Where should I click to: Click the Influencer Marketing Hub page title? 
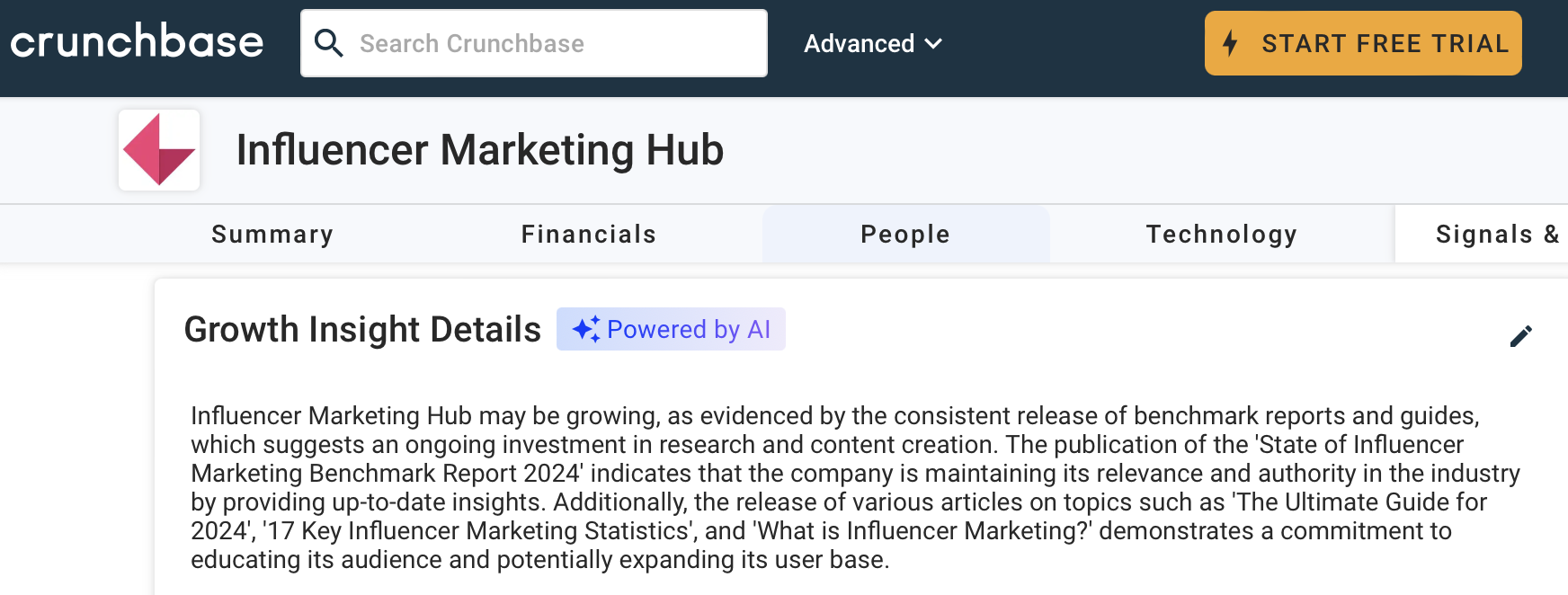[480, 150]
